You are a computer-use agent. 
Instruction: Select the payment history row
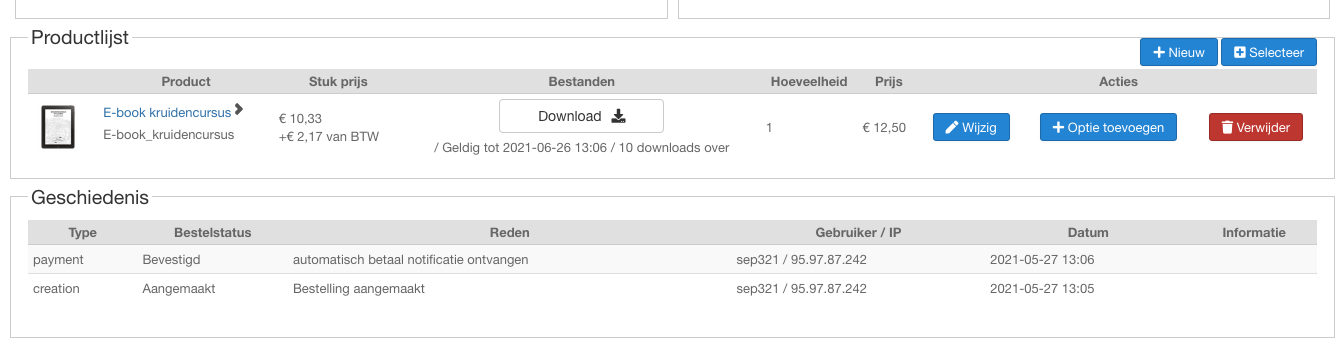pos(672,259)
